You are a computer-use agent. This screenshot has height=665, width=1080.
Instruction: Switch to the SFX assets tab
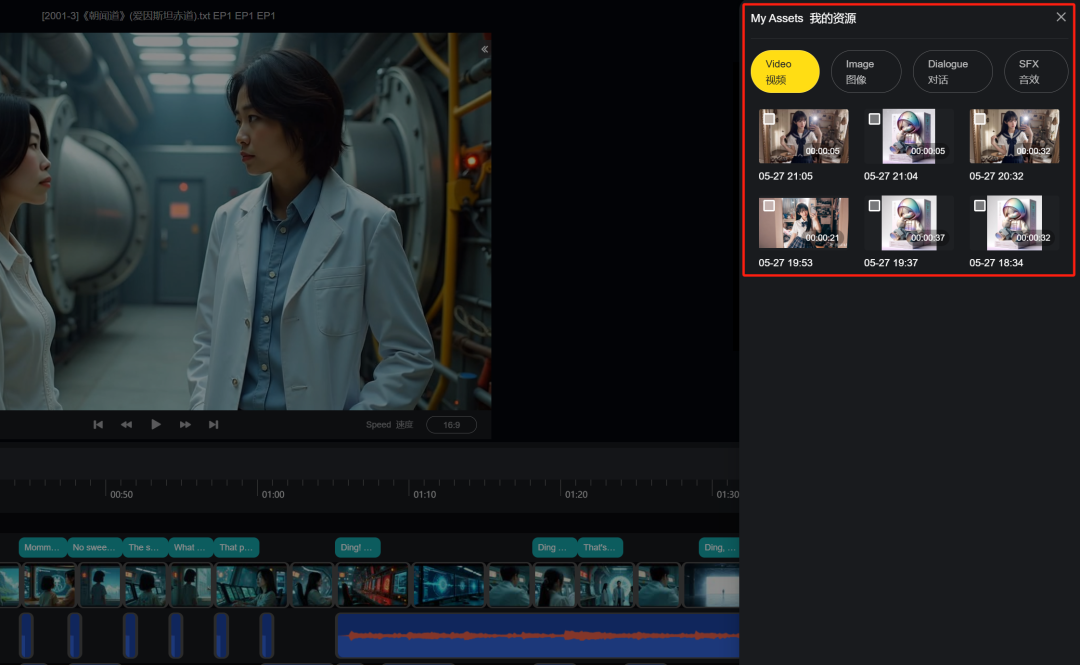coord(1035,72)
